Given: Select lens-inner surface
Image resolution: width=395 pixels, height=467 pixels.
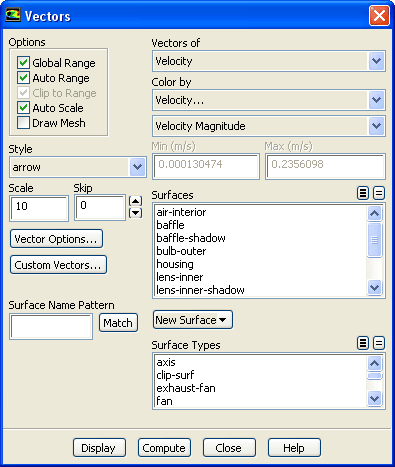Looking at the screenshot, I should [x=260, y=277].
